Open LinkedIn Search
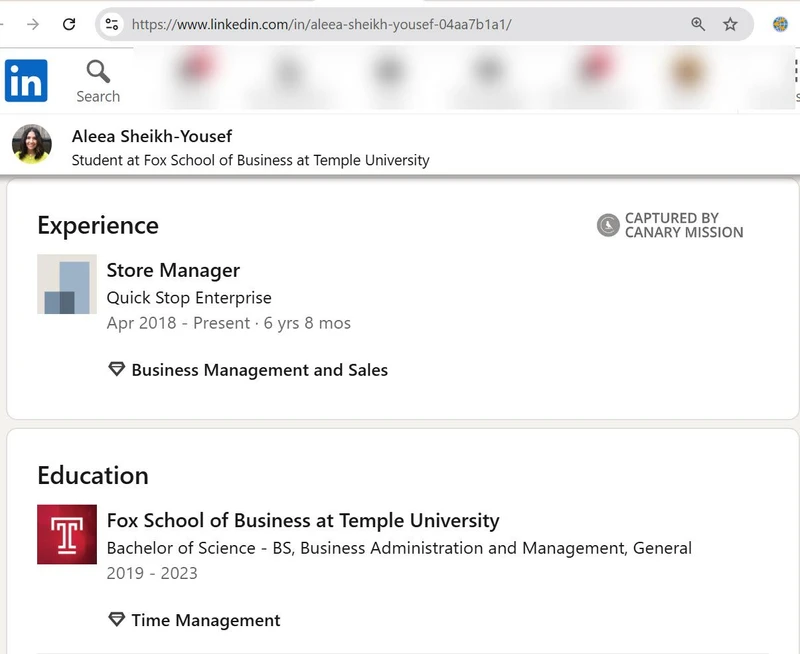800x654 pixels. tap(98, 82)
